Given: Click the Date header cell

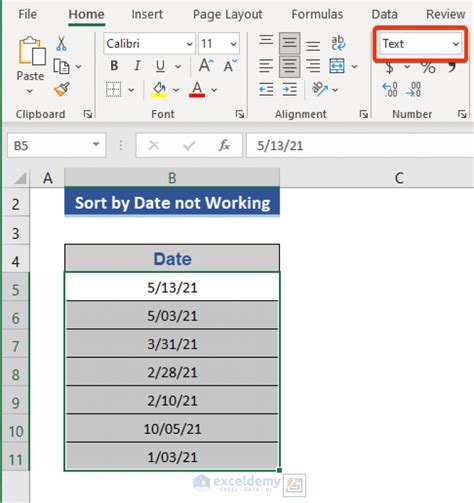Looking at the screenshot, I should click(172, 258).
